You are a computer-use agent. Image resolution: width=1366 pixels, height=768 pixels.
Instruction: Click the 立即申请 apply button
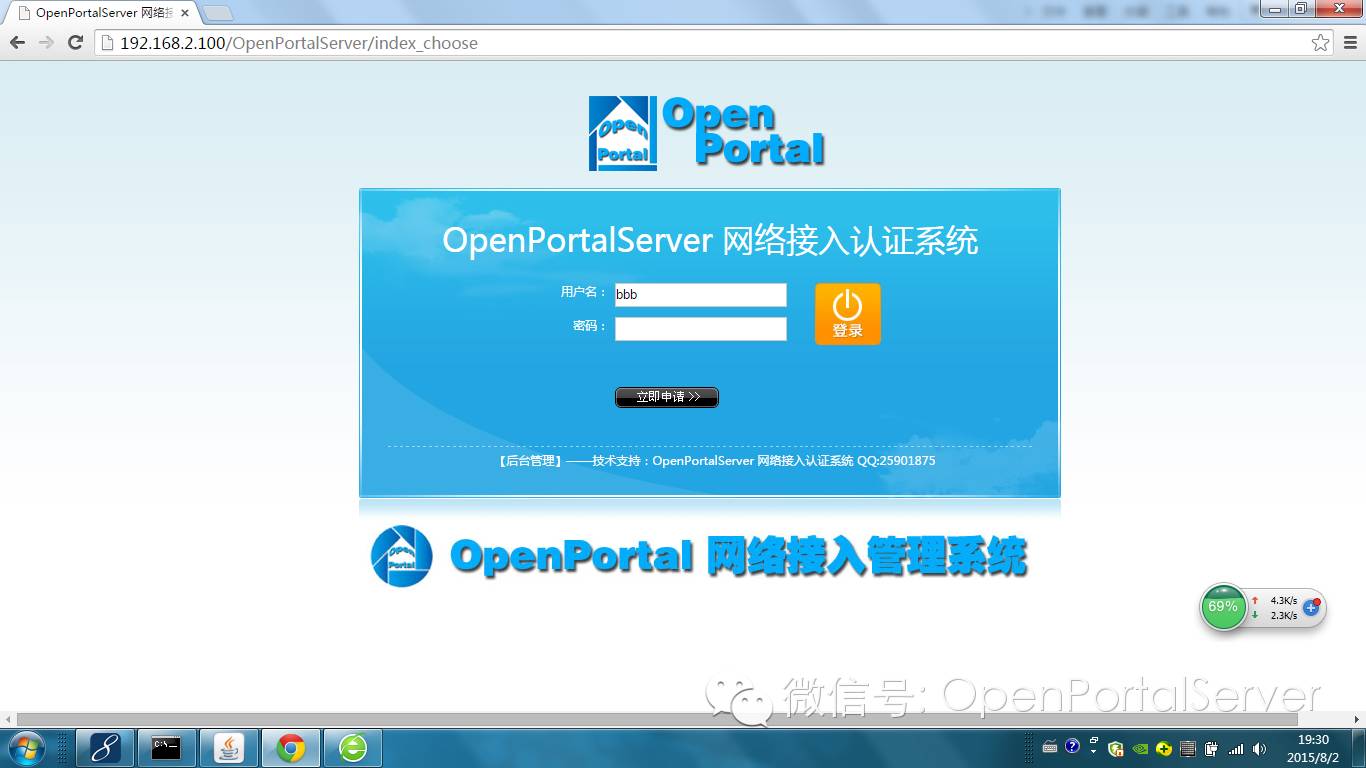(666, 397)
